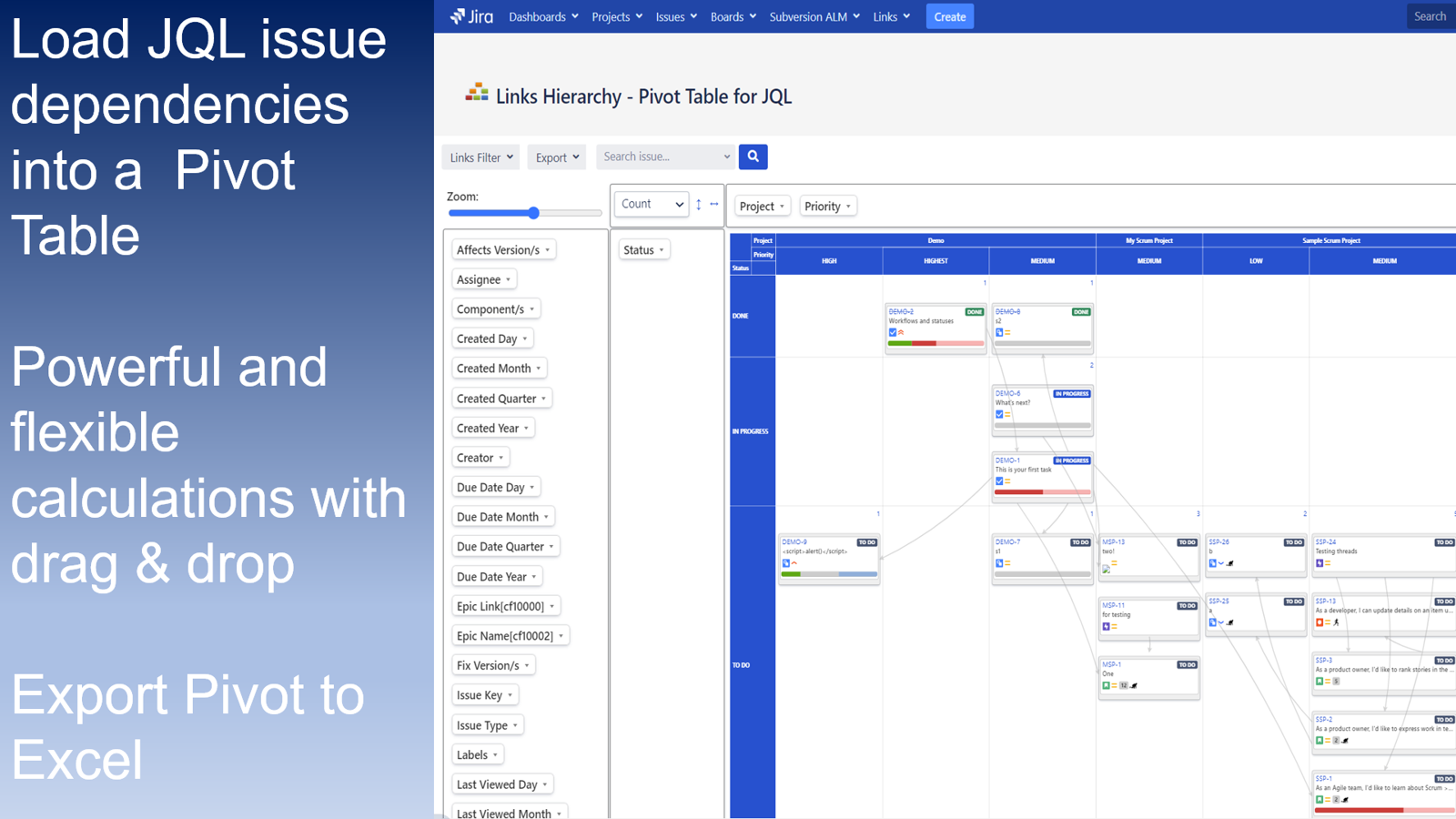
Task: Open issue card SSP-25
Action: (x=1256, y=613)
